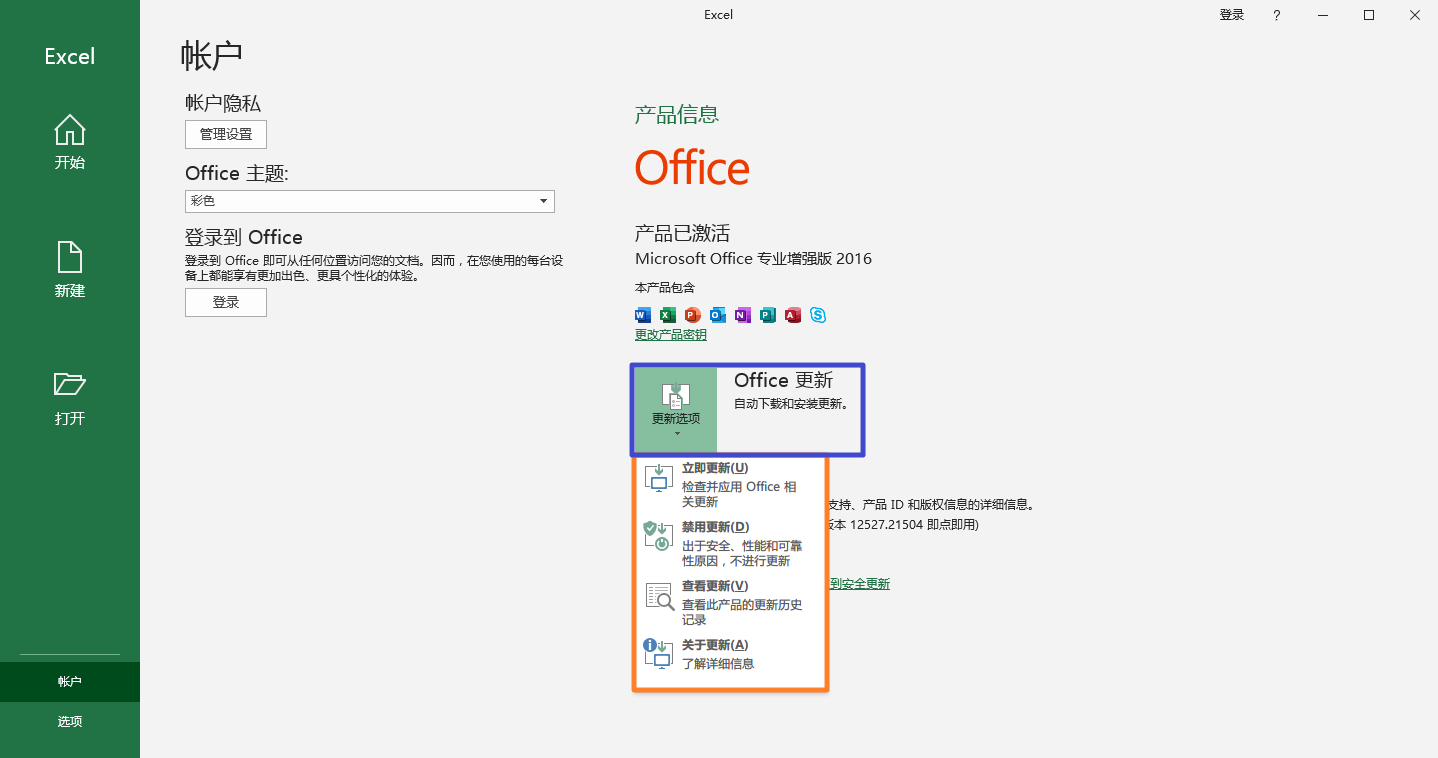Click the Skype product icon
Viewport: 1438px width, 758px height.
[x=818, y=315]
